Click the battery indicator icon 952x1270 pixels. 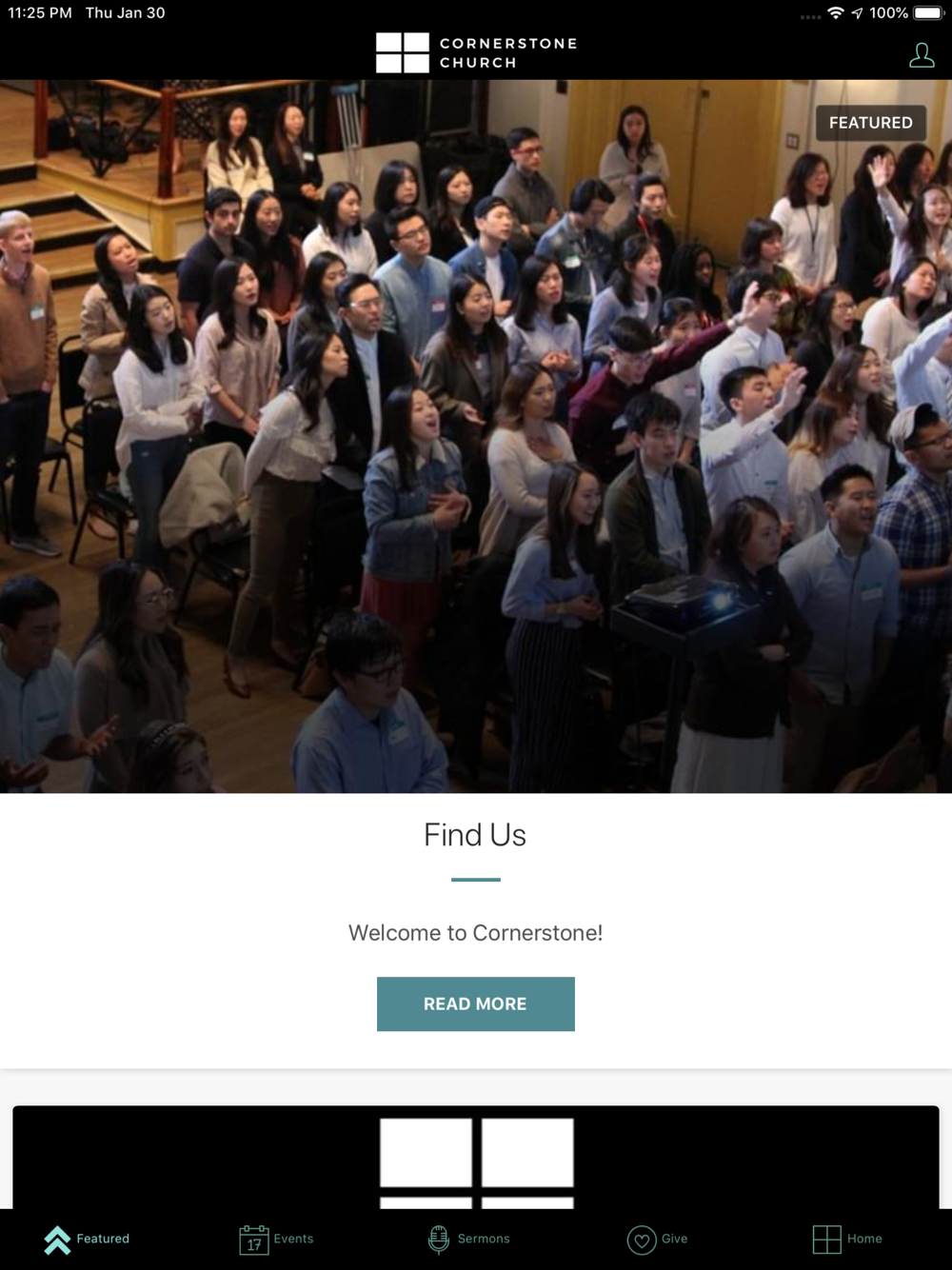928,12
